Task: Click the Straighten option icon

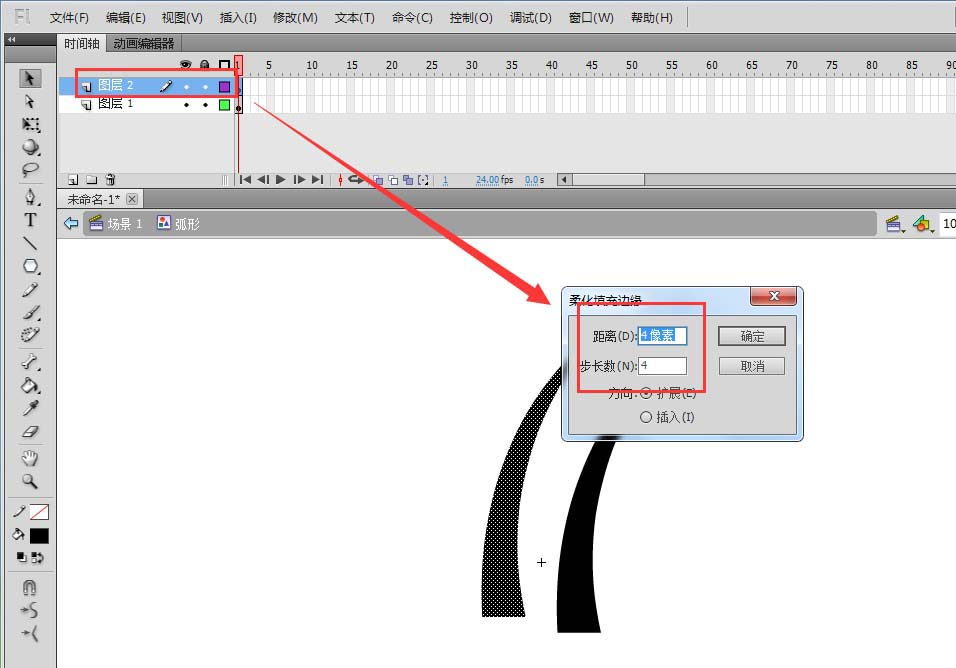Action: point(29,634)
